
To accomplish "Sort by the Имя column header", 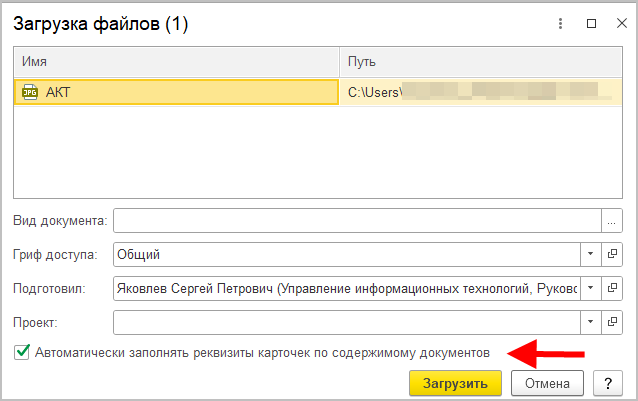I will (176, 62).
